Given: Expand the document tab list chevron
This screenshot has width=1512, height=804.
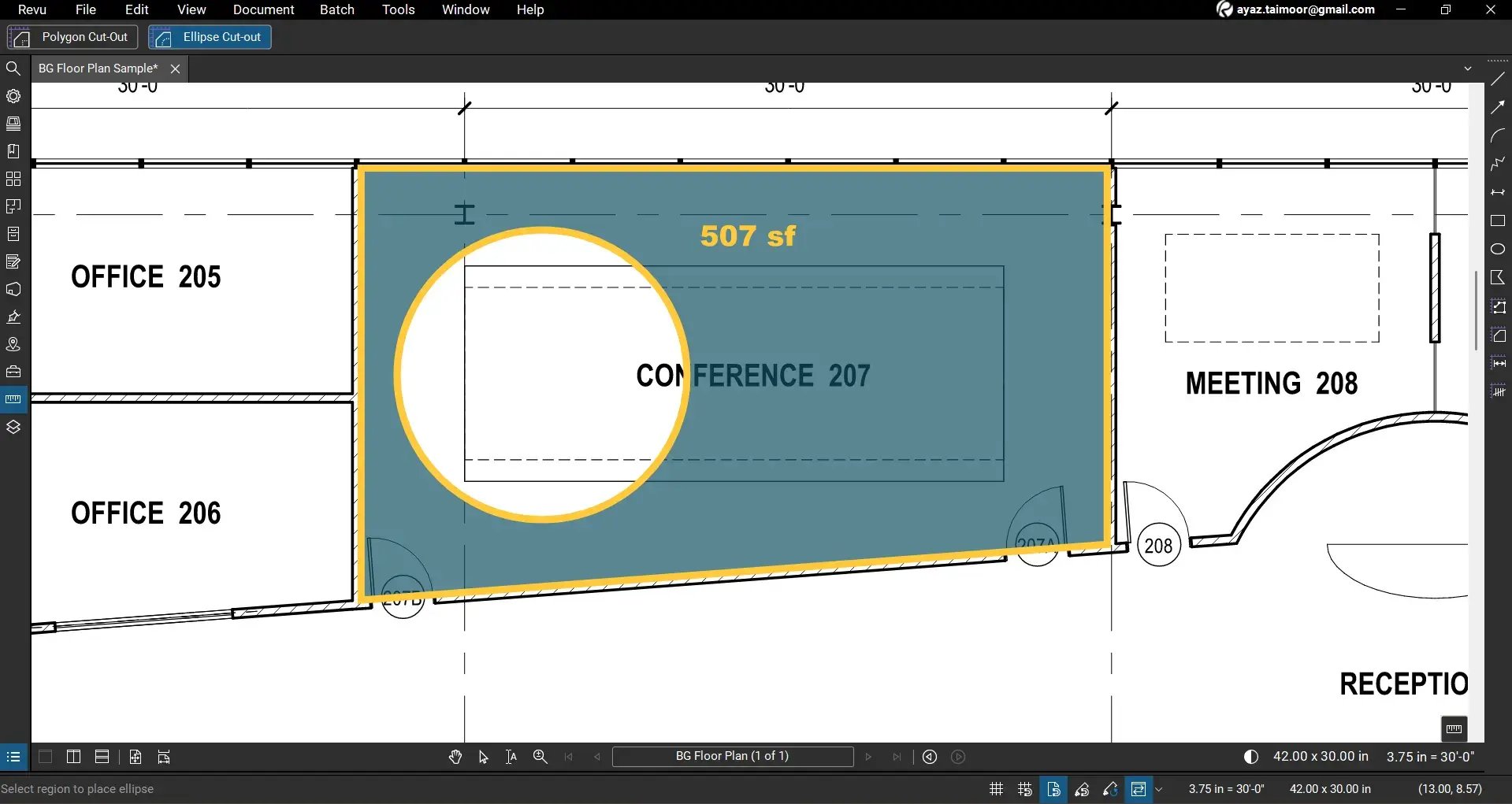Looking at the screenshot, I should pos(1468,69).
